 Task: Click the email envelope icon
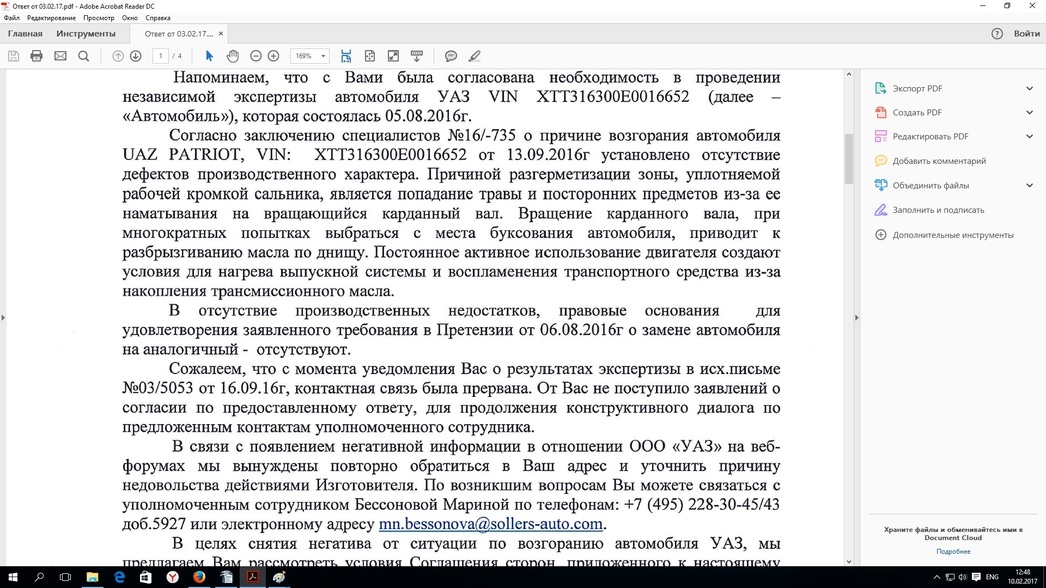[60, 56]
